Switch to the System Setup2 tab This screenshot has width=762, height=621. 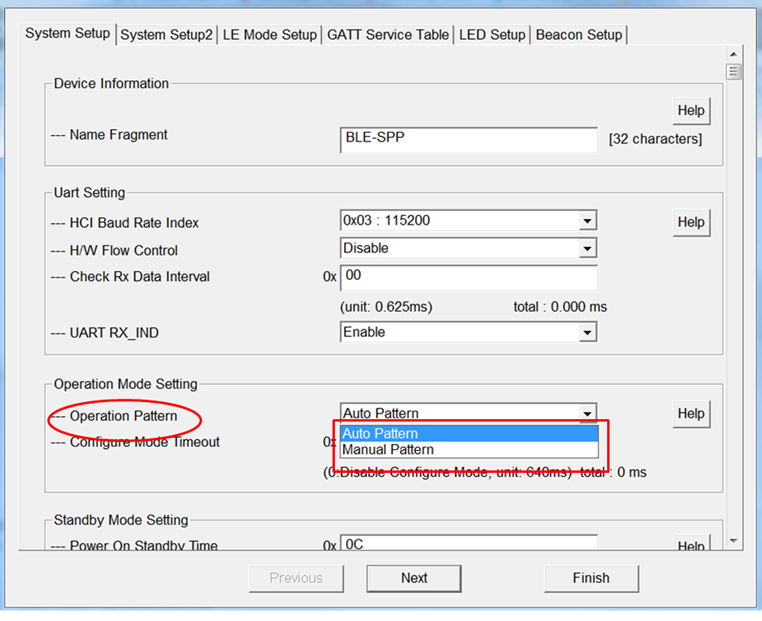coord(166,35)
